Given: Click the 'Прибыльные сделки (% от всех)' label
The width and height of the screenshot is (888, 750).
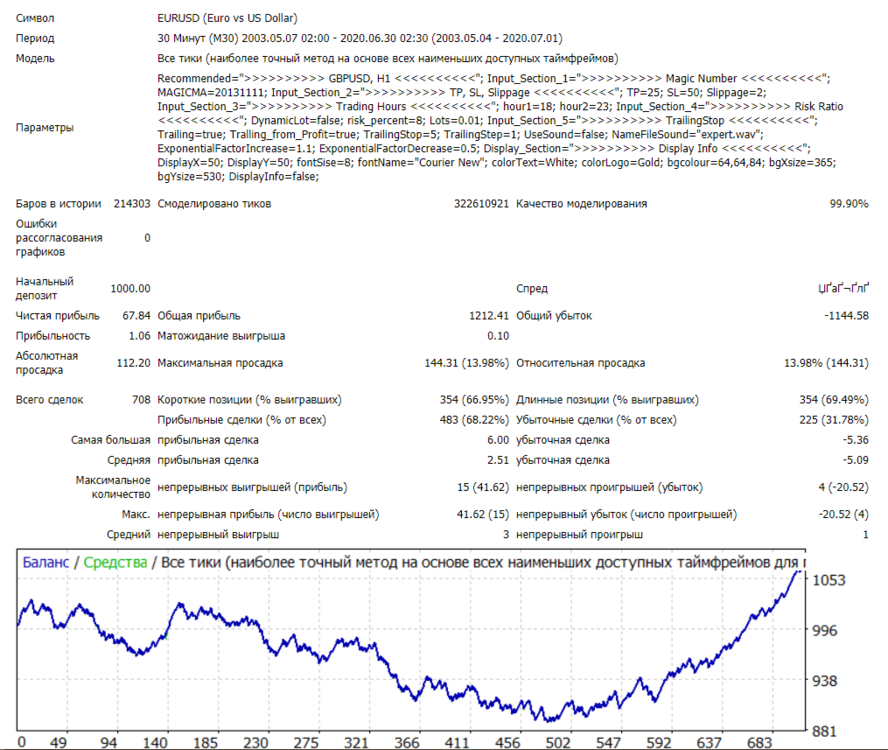Looking at the screenshot, I should [x=242, y=420].
